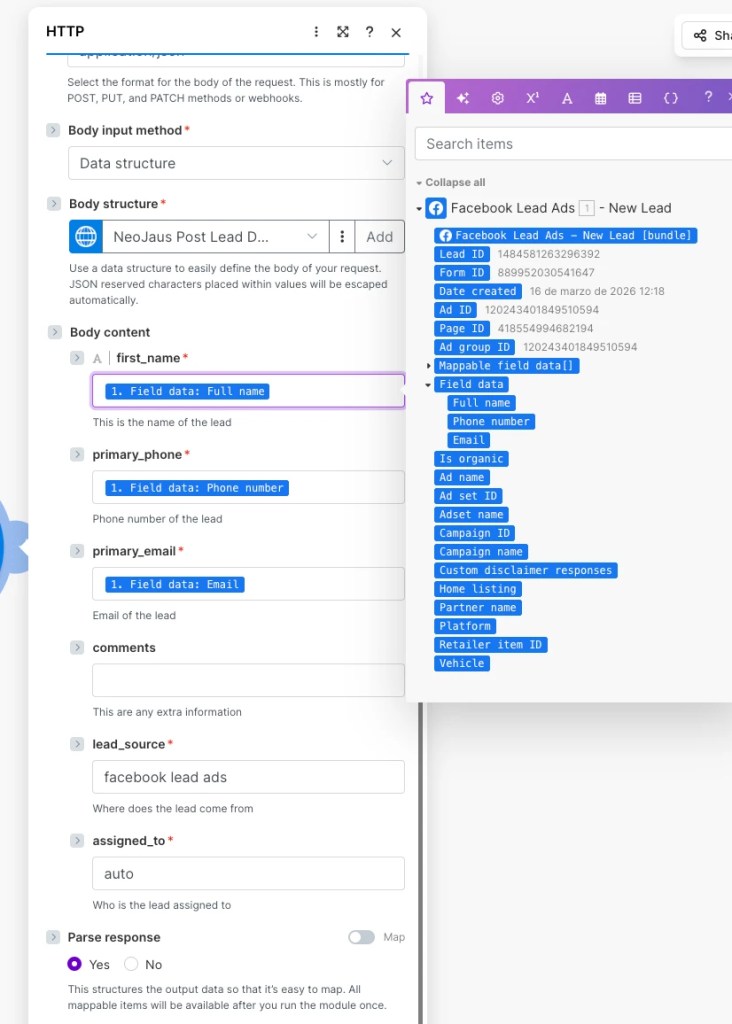
Task: Open the Body input method dropdown
Action: tap(237, 163)
